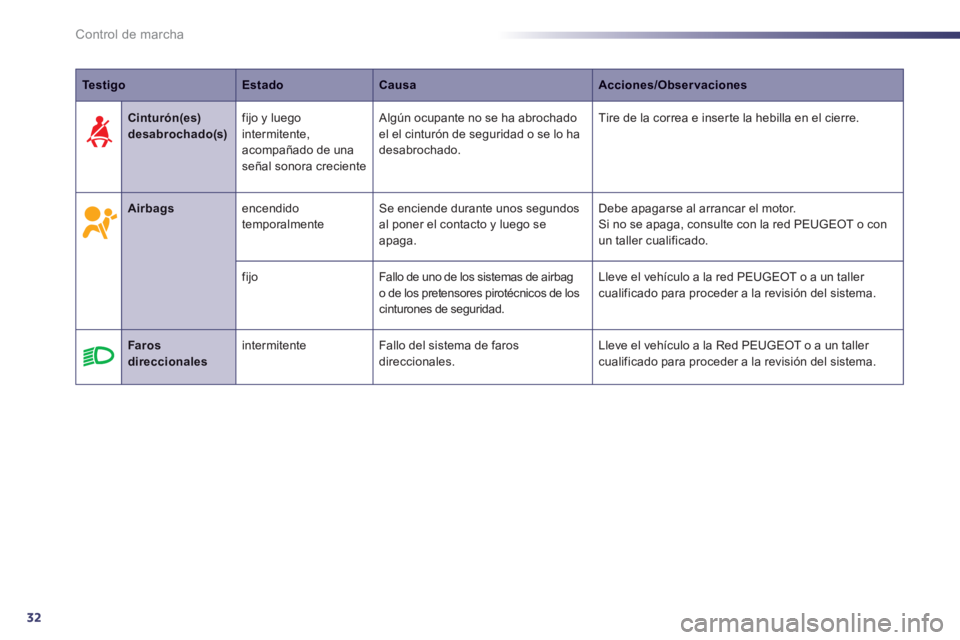Click the 'intermitente' state cell for Faros direccionales
Screen dimensions: 960x640
click(x=304, y=357)
